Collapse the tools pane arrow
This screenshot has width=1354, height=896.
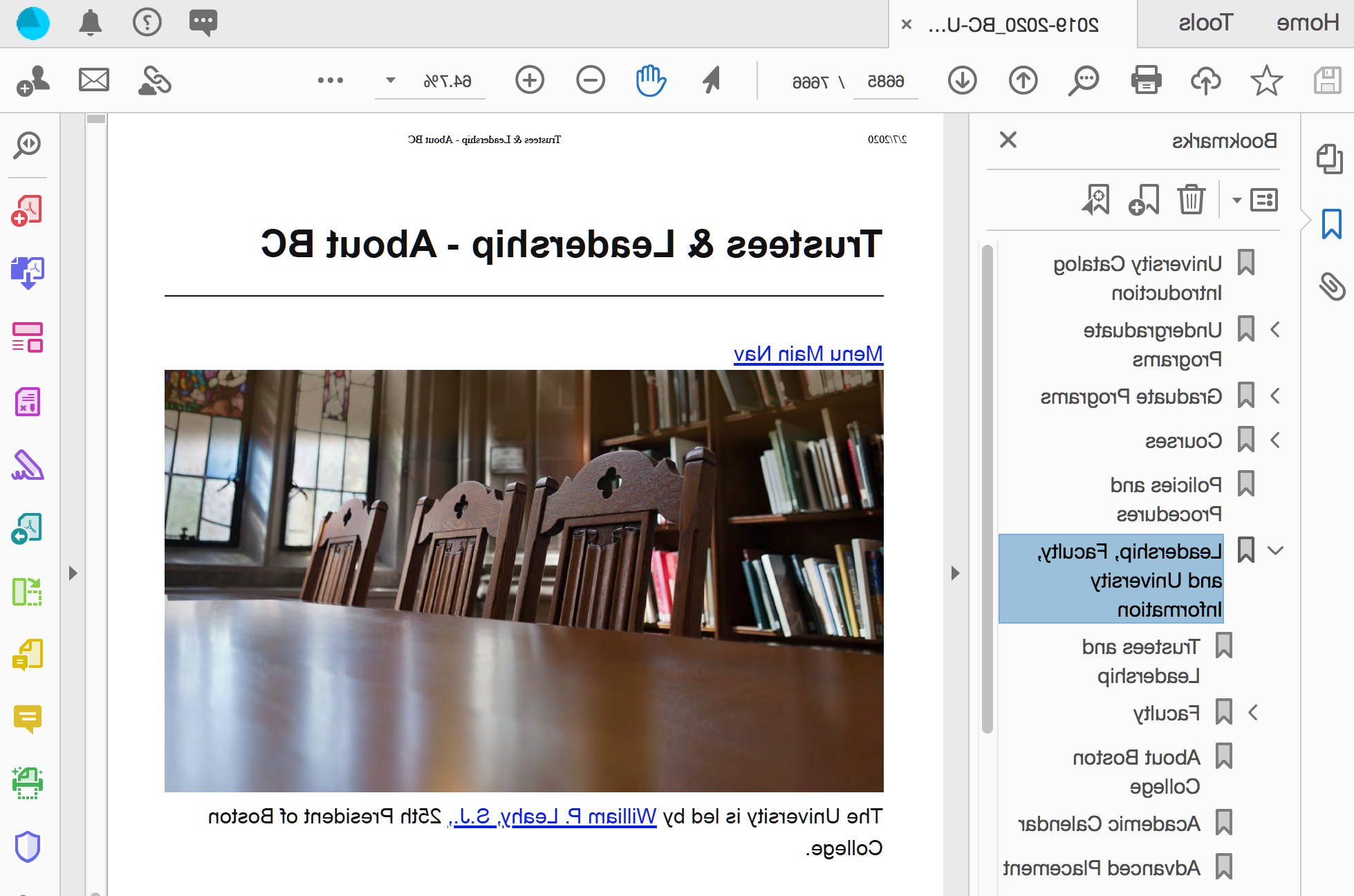tap(73, 573)
